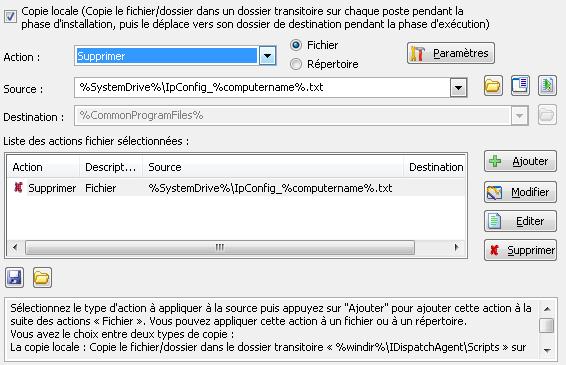
Task: Click the Destination column header in list
Action: [x=435, y=167]
